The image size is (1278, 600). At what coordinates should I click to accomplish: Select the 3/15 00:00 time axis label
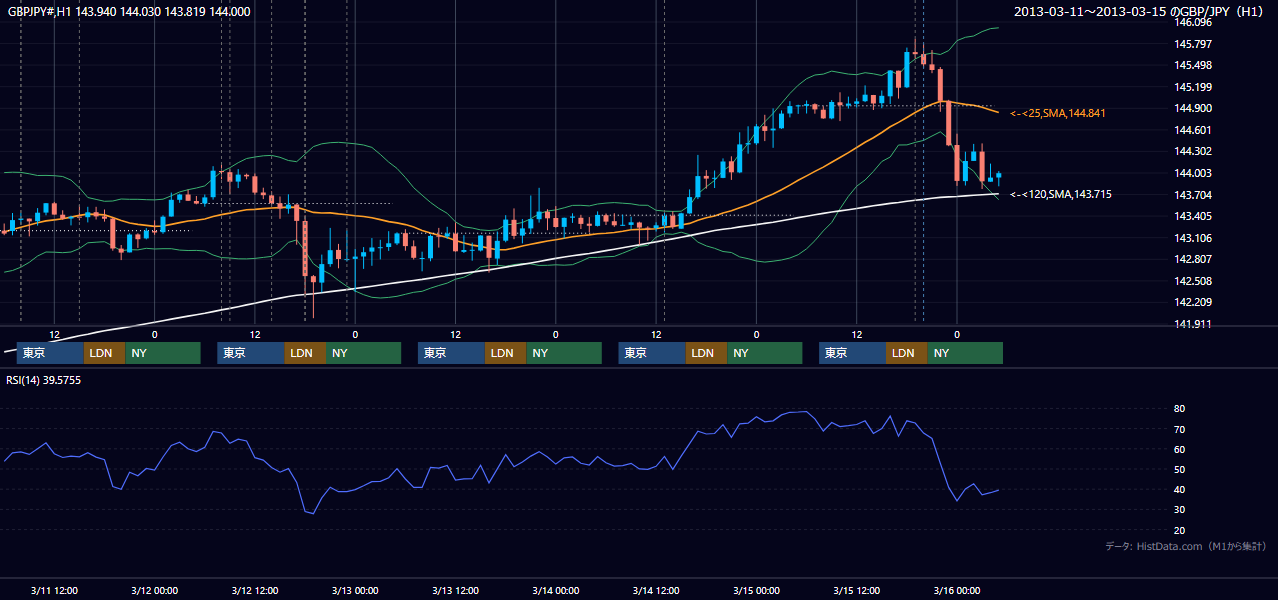point(756,590)
